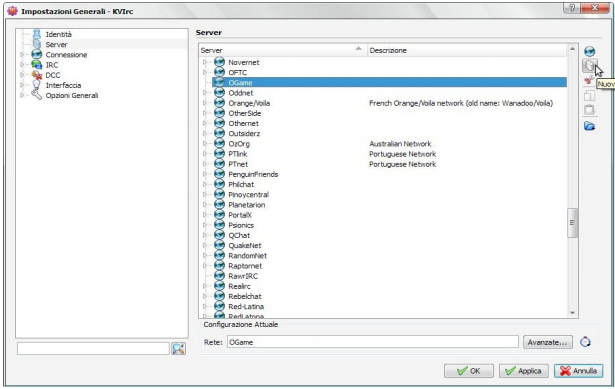This screenshot has width=615, height=389.
Task: Expand the Connessione tree node
Action: pos(22,55)
